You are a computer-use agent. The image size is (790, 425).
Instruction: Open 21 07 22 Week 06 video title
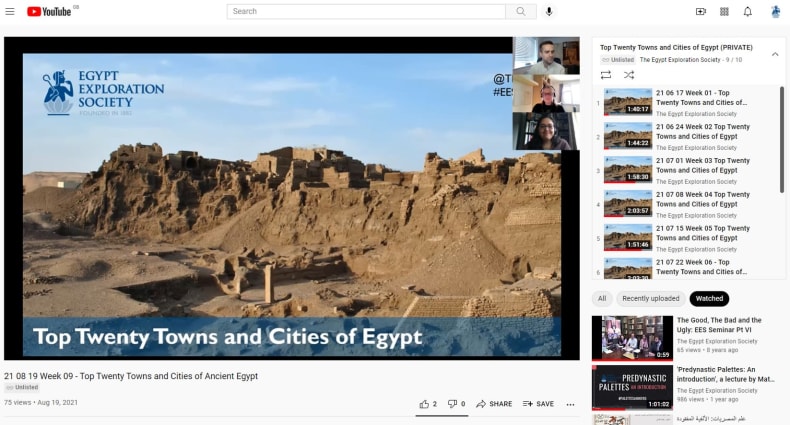(701, 267)
